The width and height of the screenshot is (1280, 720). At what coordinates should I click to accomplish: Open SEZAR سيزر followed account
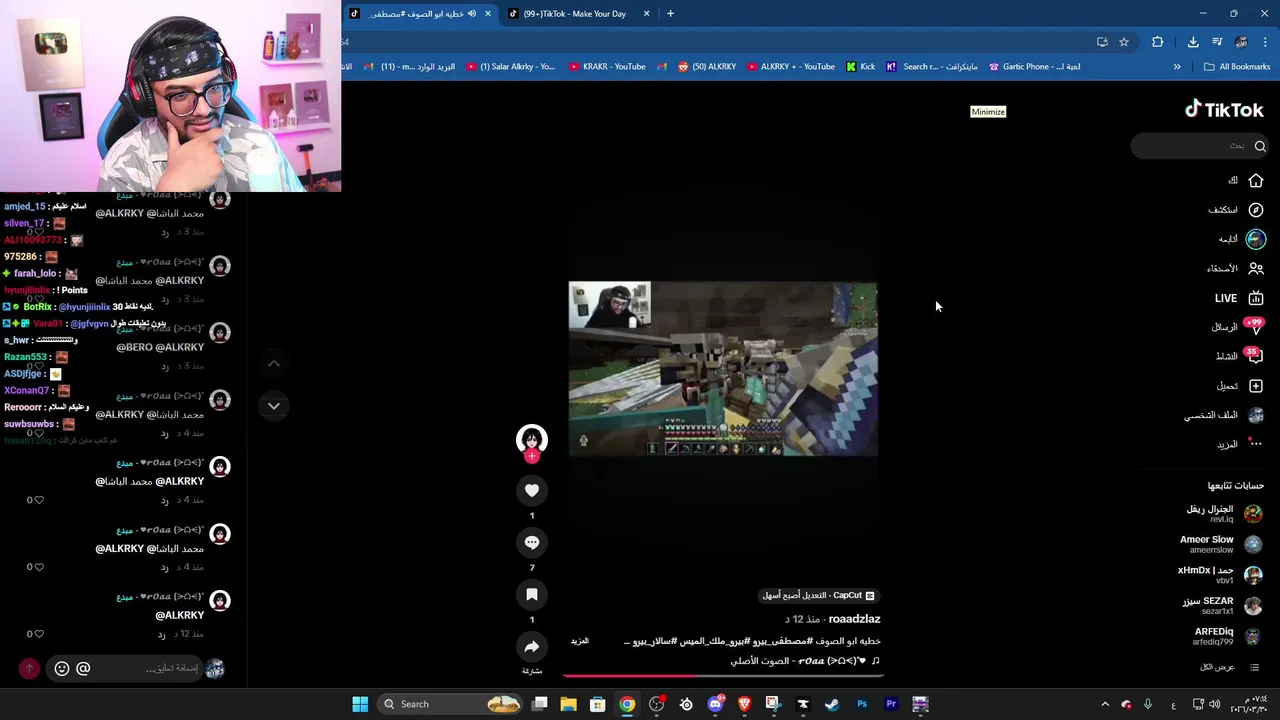(x=1222, y=606)
